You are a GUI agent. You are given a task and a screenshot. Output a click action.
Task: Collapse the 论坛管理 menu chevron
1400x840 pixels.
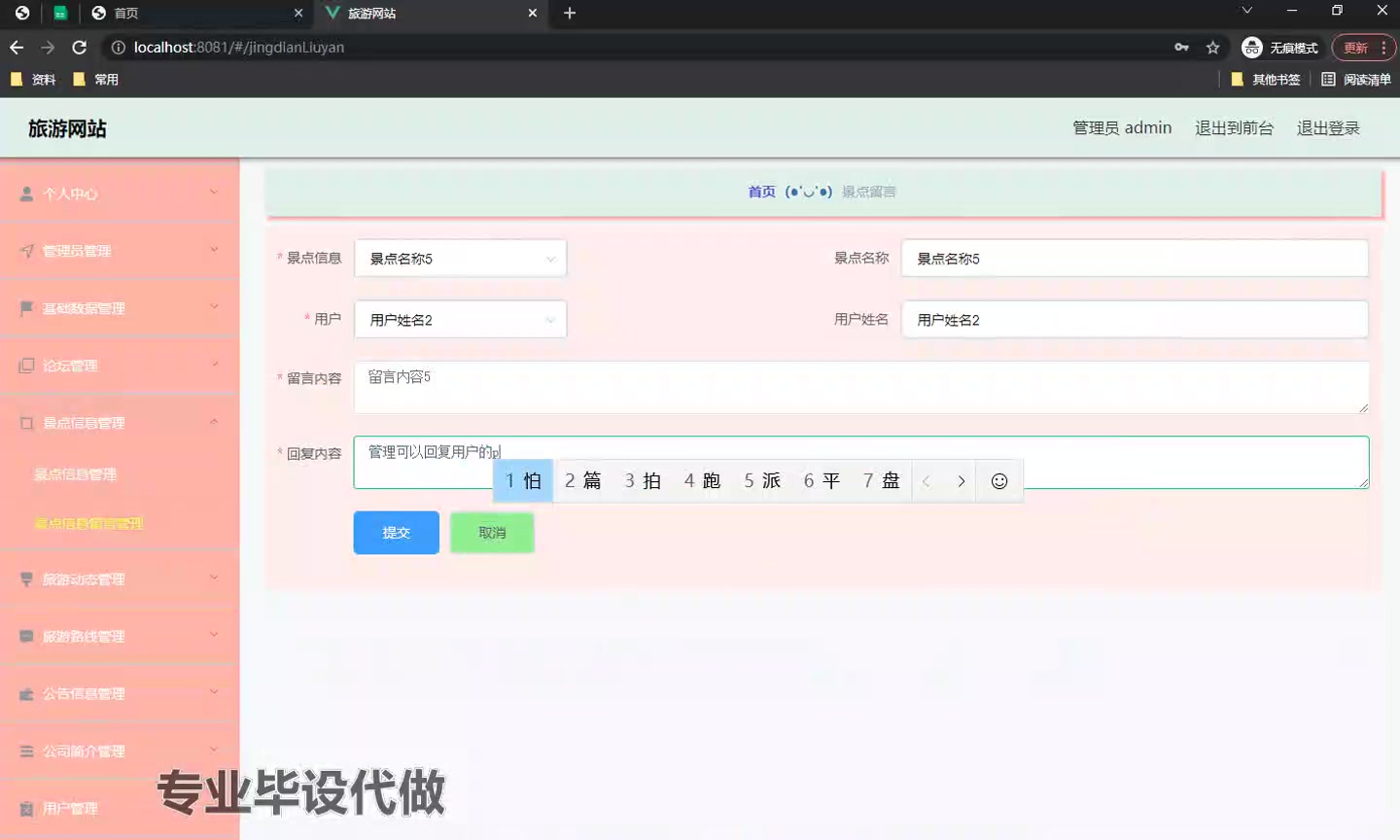click(x=214, y=365)
